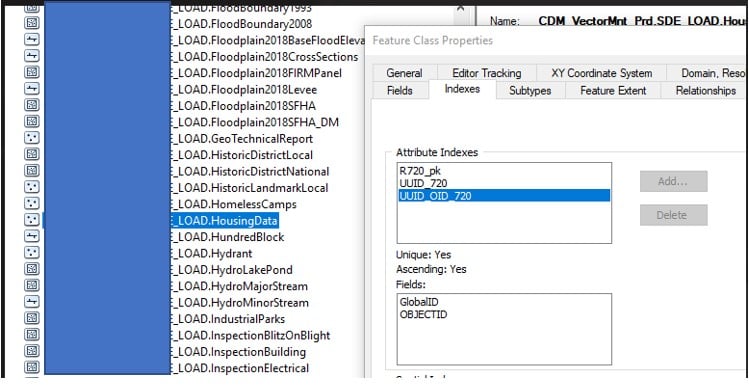749x386 pixels.
Task: Click the line icon beside Floodplain2018BaseFloodEleva
Action: [x=32, y=40]
